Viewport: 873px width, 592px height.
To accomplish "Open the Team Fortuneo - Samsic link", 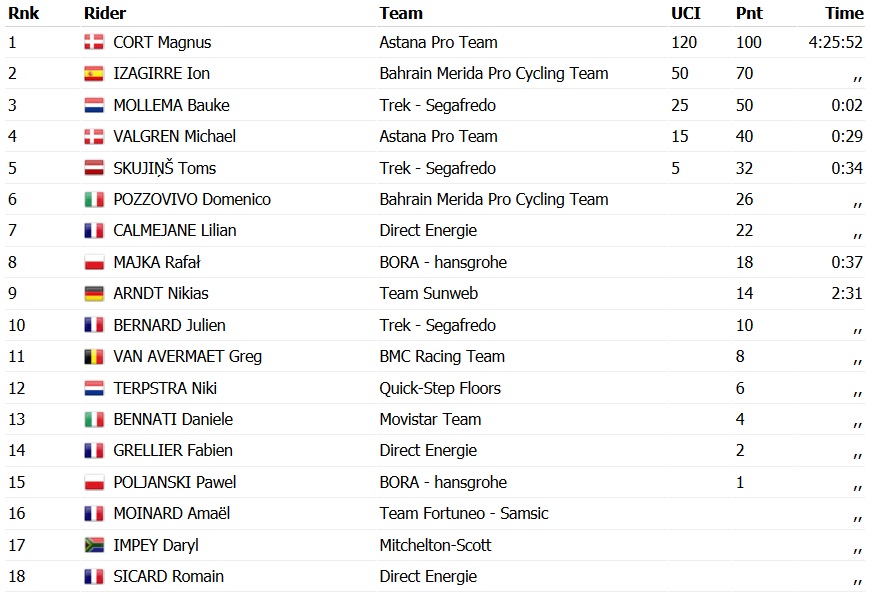I will tap(464, 514).
